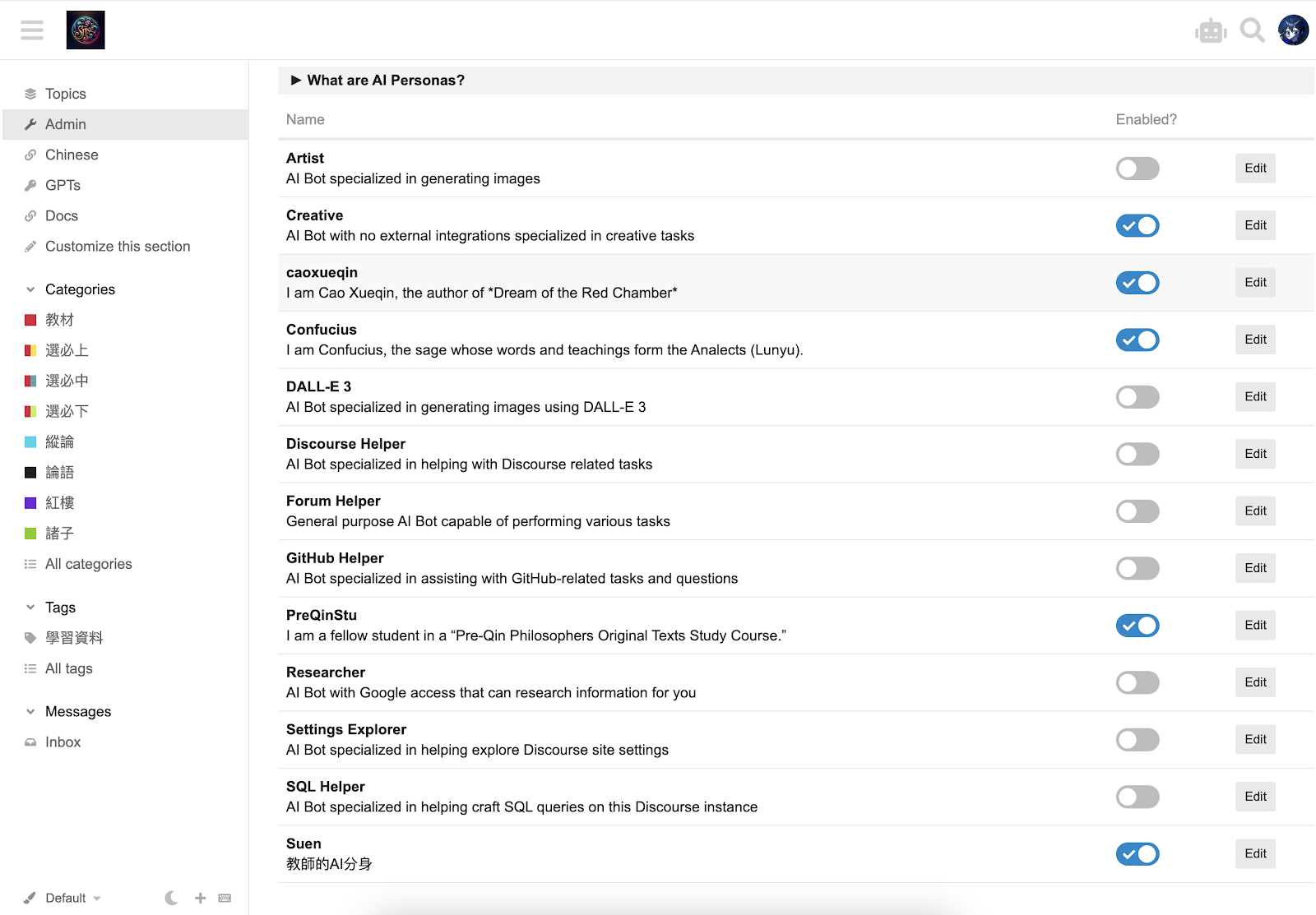Enable the Artist persona toggle
1316x915 pixels.
(1137, 169)
